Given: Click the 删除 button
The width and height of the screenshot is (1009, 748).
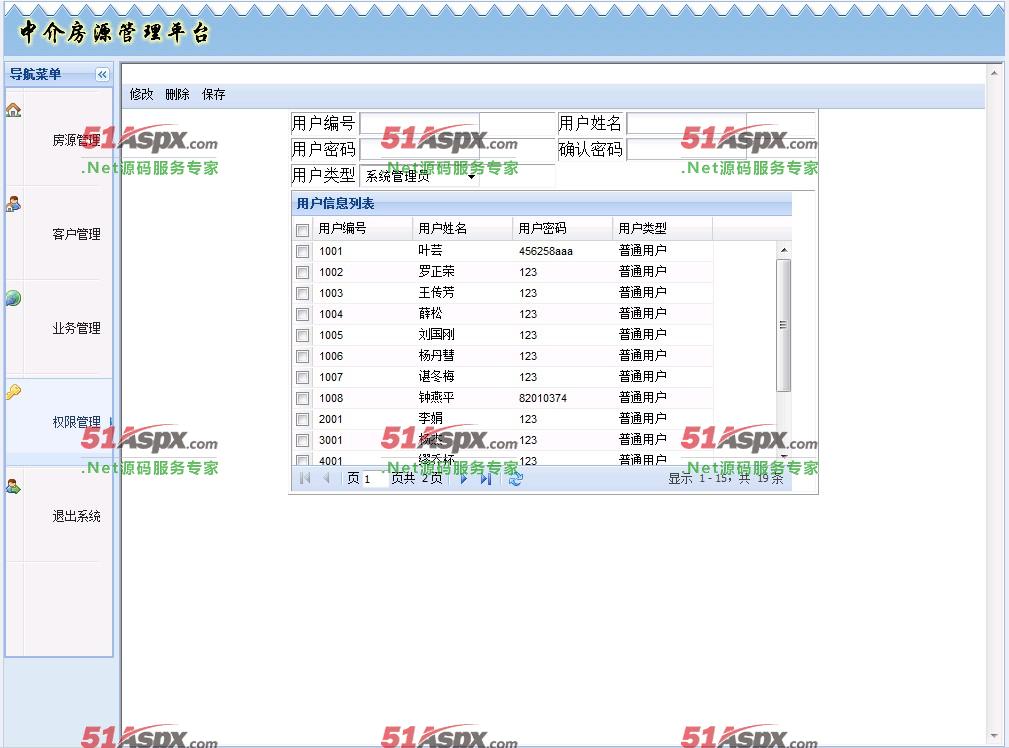Looking at the screenshot, I should point(177,95).
